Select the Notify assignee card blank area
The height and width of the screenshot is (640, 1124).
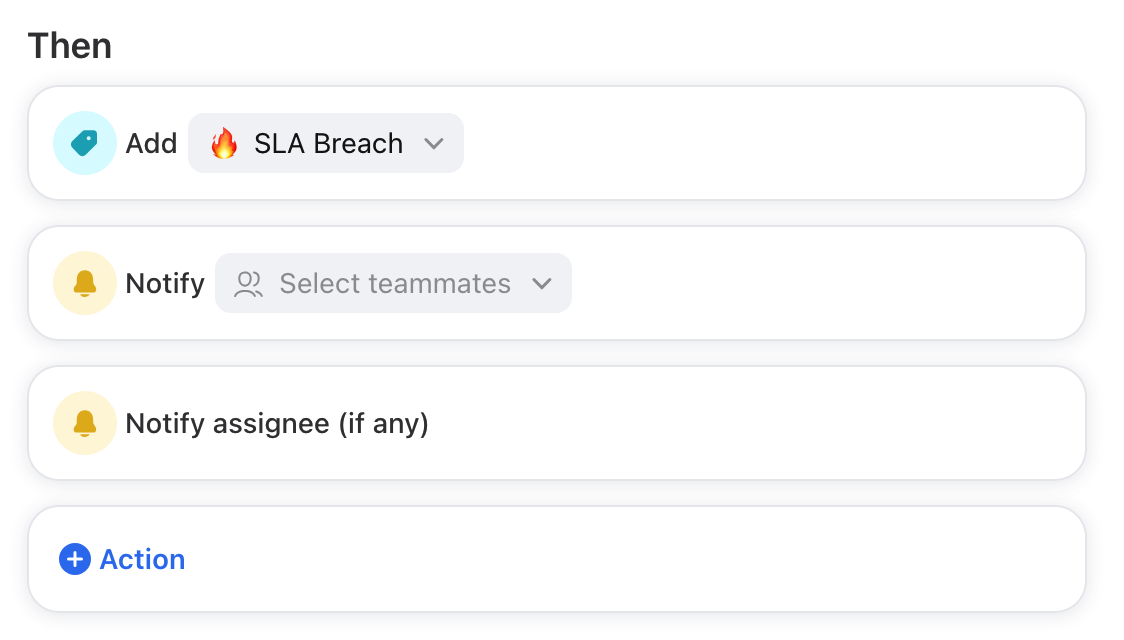point(753,423)
